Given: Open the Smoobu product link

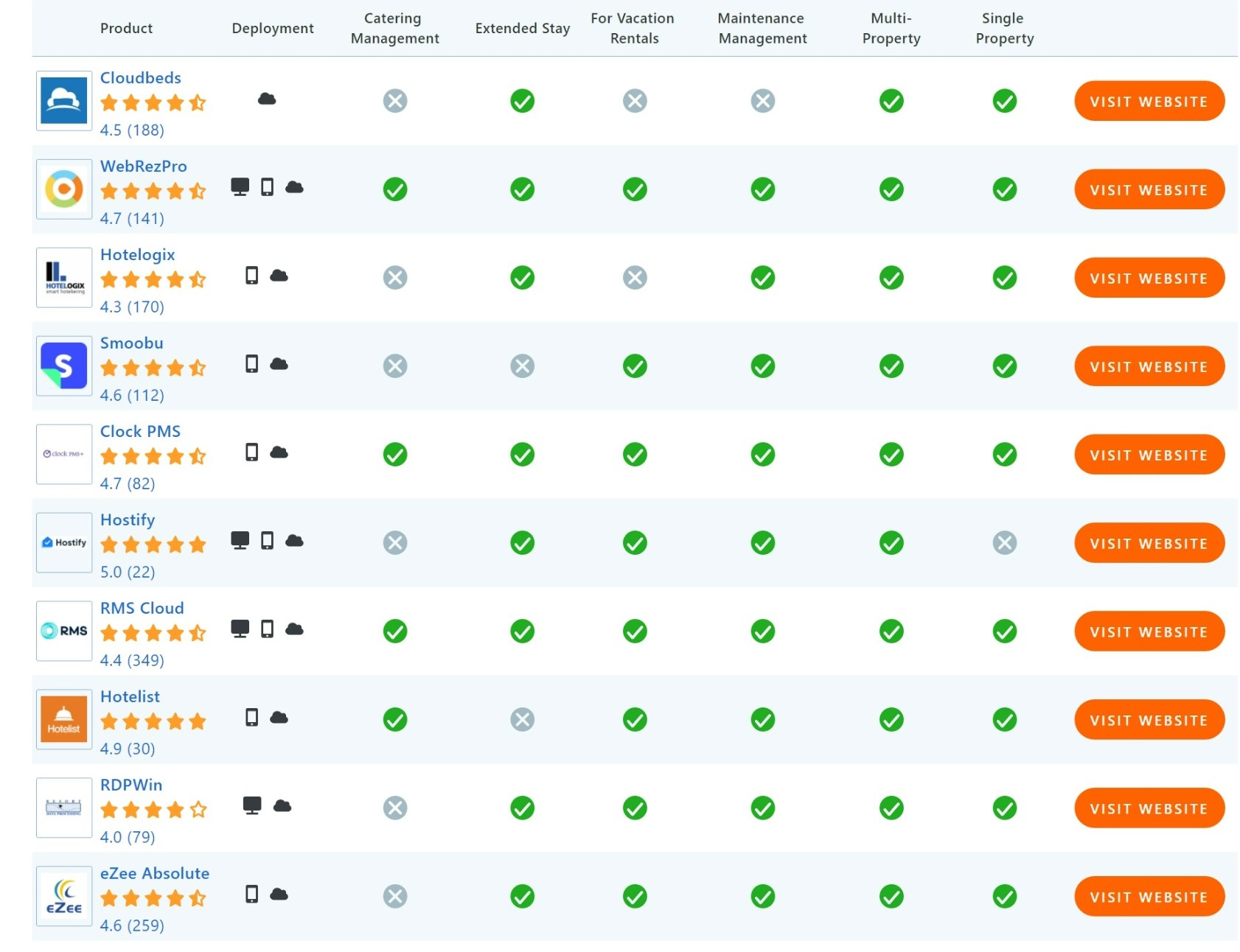Looking at the screenshot, I should tap(131, 343).
